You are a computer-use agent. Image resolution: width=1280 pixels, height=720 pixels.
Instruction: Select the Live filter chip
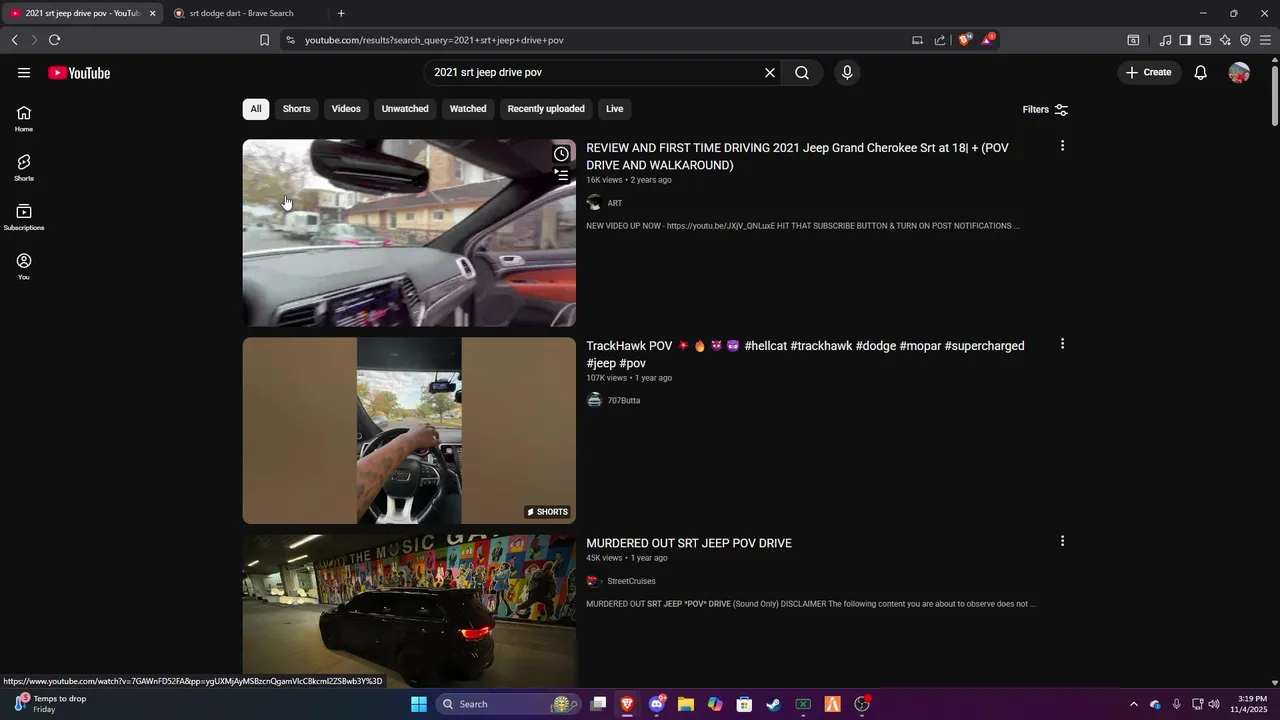coord(614,109)
